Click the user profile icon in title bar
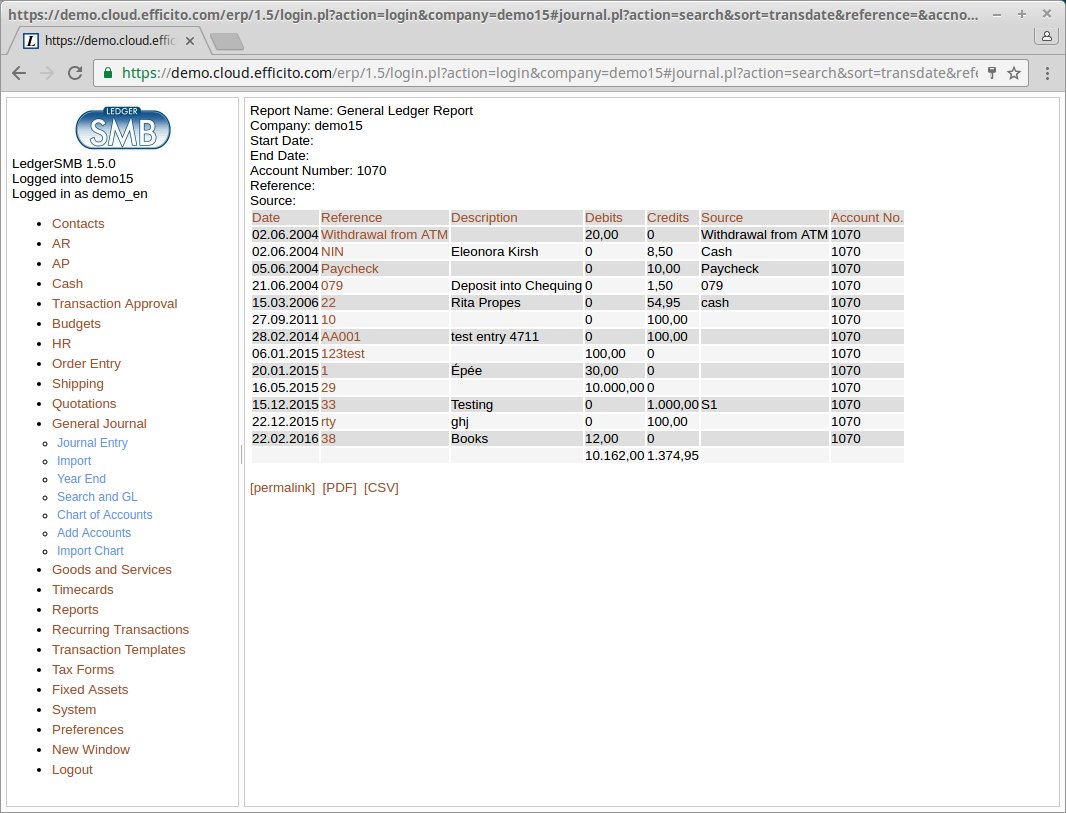 click(1046, 36)
